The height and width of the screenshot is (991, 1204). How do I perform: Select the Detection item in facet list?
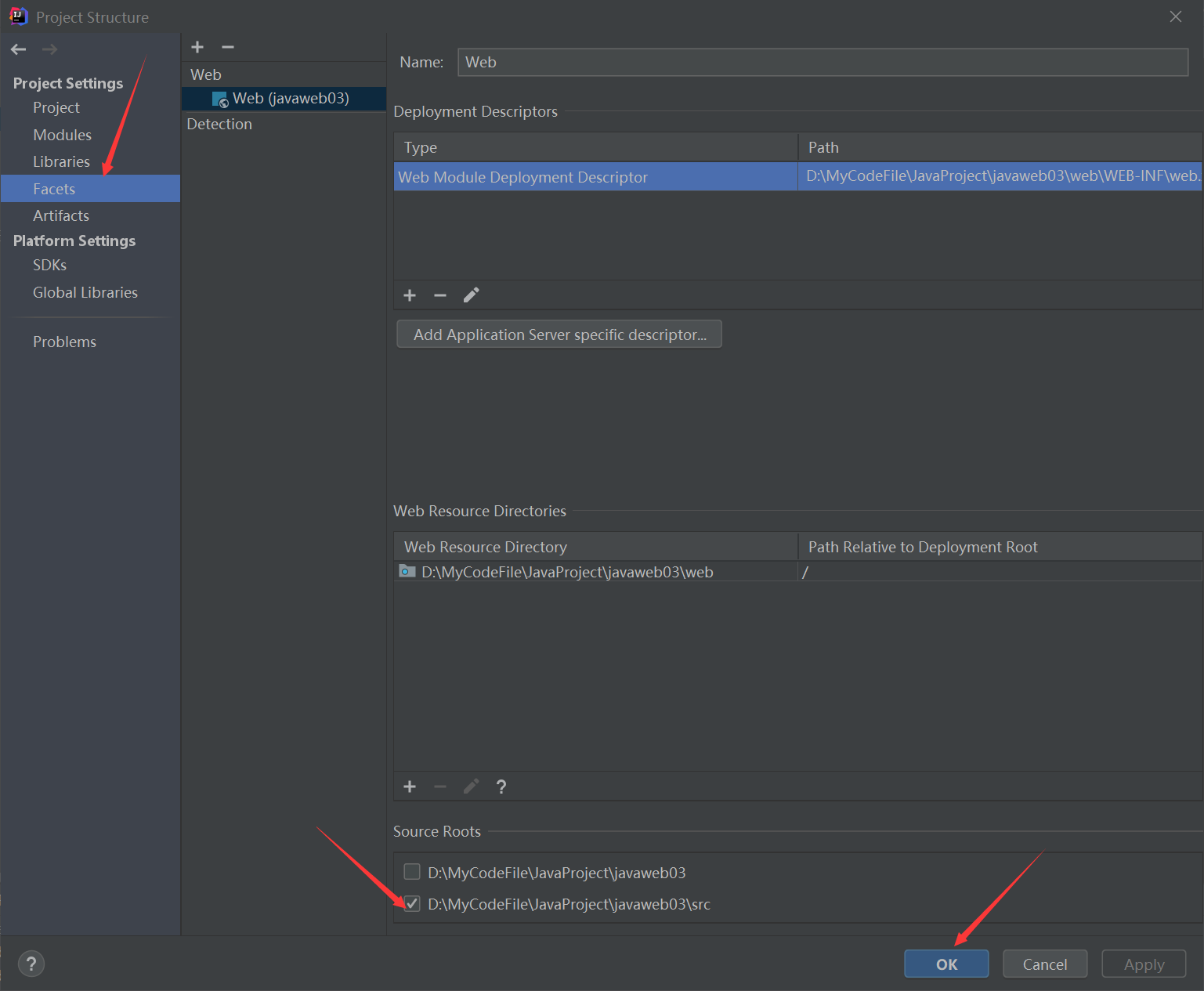[219, 124]
